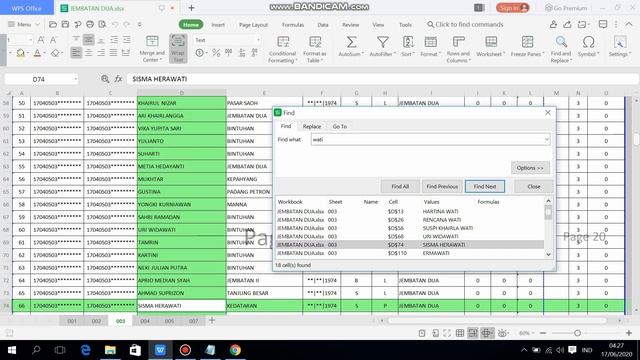Click the AutoFilter funnel icon
The image size is (640, 360).
point(382,42)
